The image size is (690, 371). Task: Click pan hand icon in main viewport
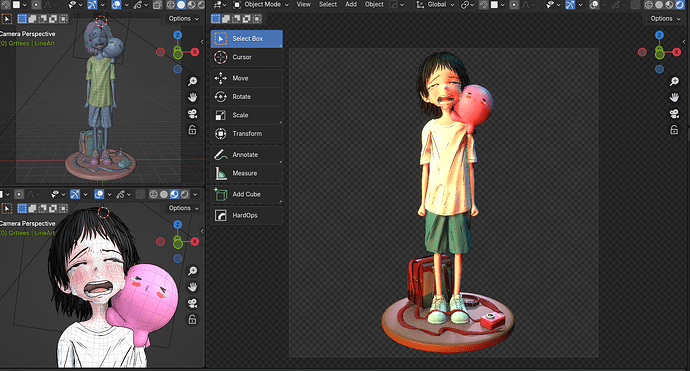674,97
